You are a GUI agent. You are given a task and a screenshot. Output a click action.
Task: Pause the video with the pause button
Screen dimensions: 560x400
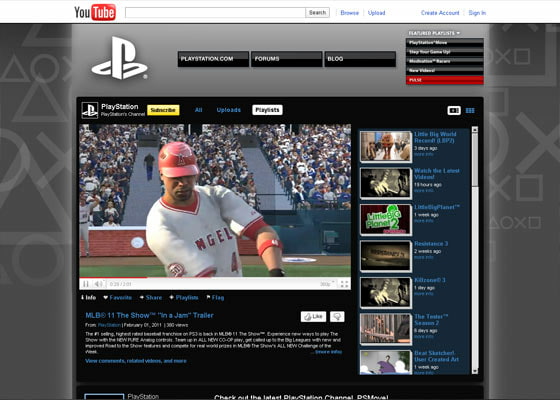tap(86, 284)
